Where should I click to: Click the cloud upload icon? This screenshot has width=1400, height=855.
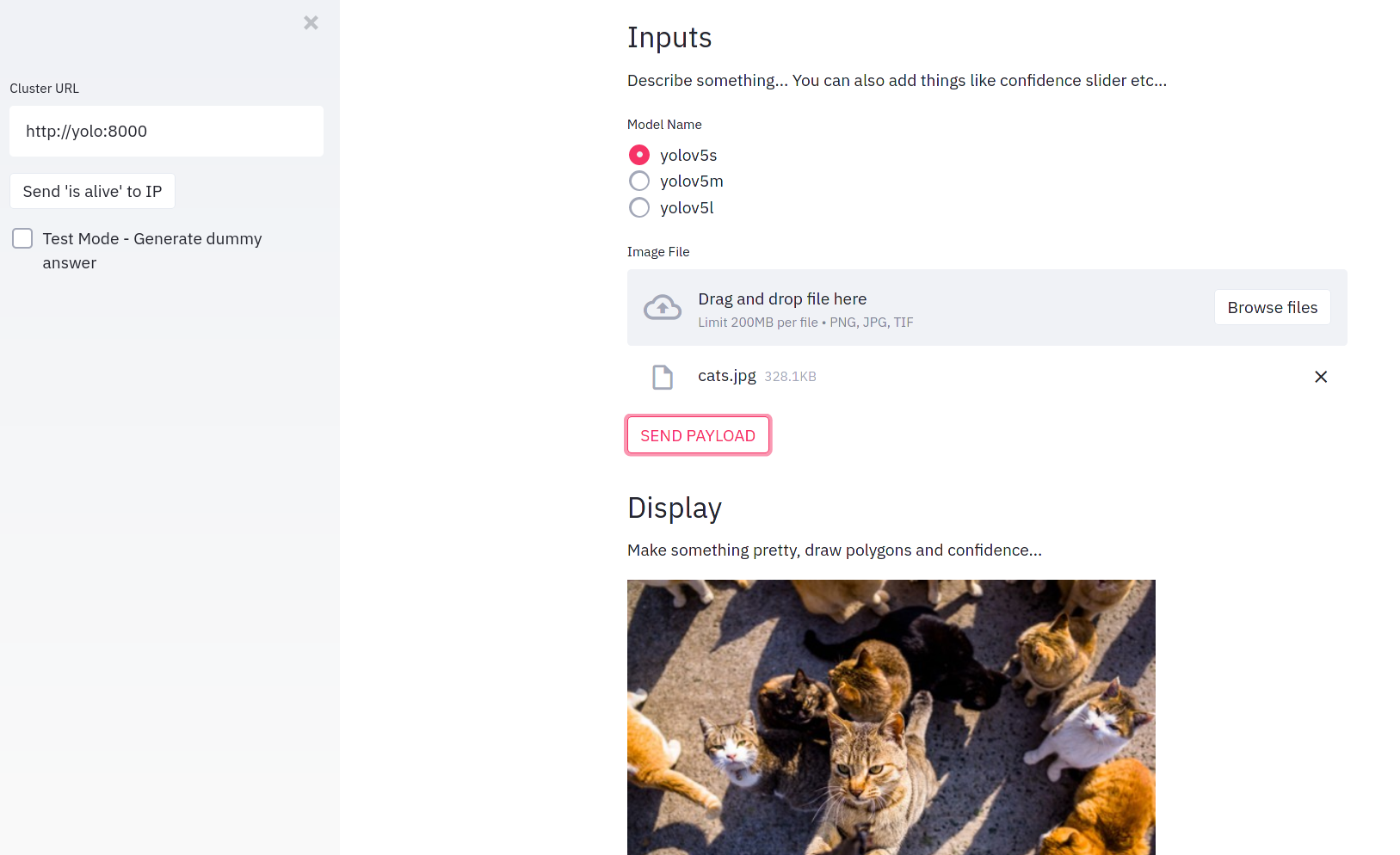663,308
